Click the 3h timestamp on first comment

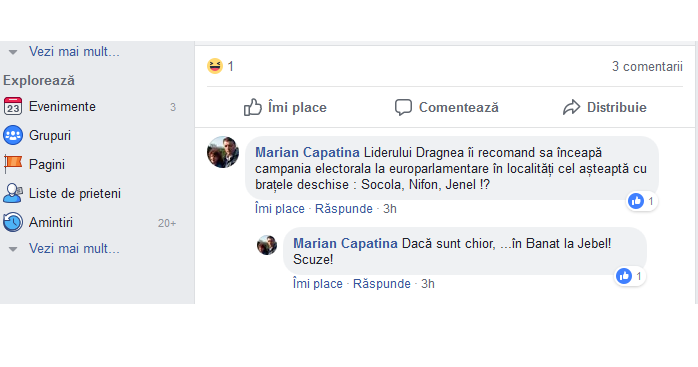[390, 208]
